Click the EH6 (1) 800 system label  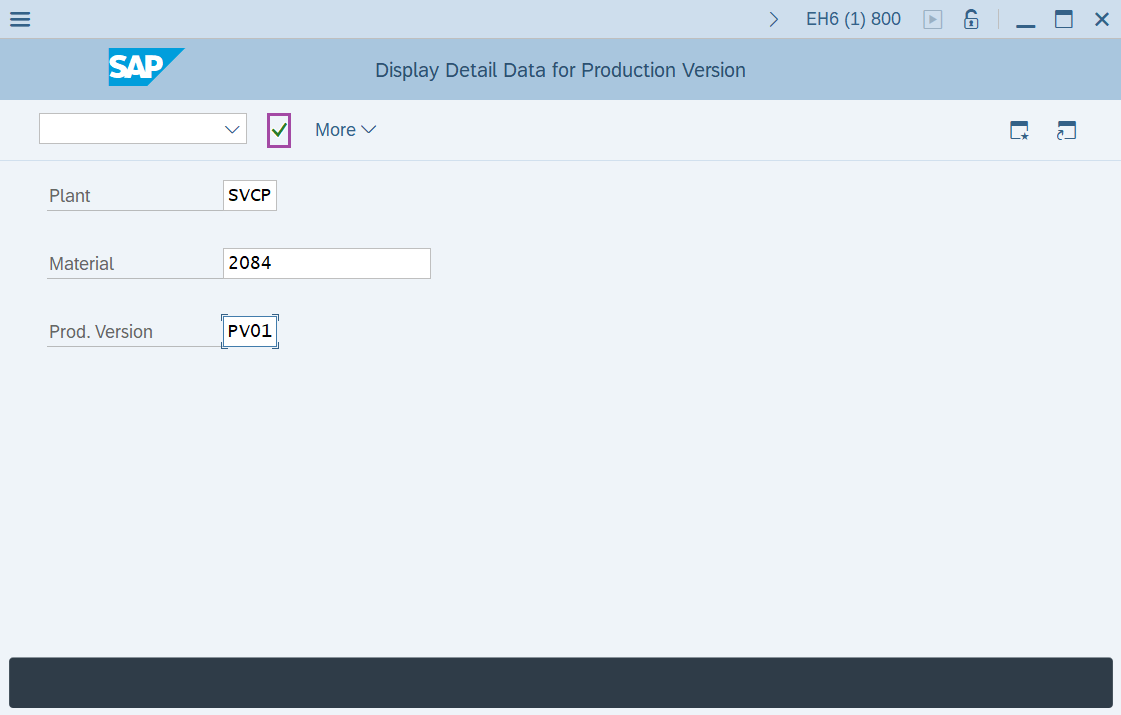[853, 19]
